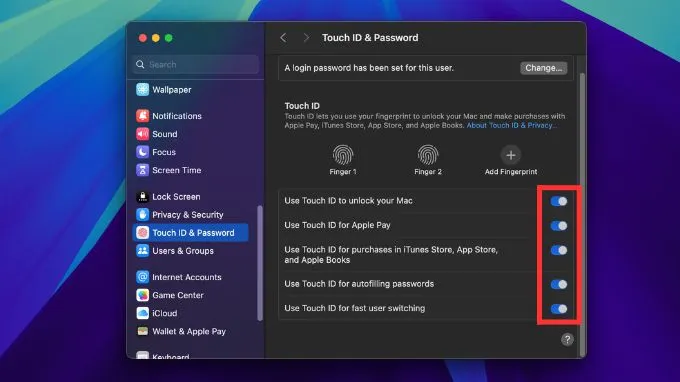Open Lock Screen icon in sidebar
The image size is (680, 382).
142,196
